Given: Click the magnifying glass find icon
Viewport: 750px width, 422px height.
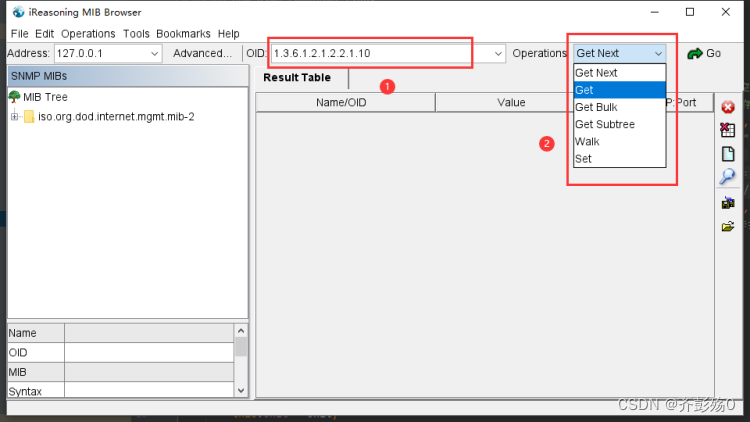Looking at the screenshot, I should click(728, 177).
